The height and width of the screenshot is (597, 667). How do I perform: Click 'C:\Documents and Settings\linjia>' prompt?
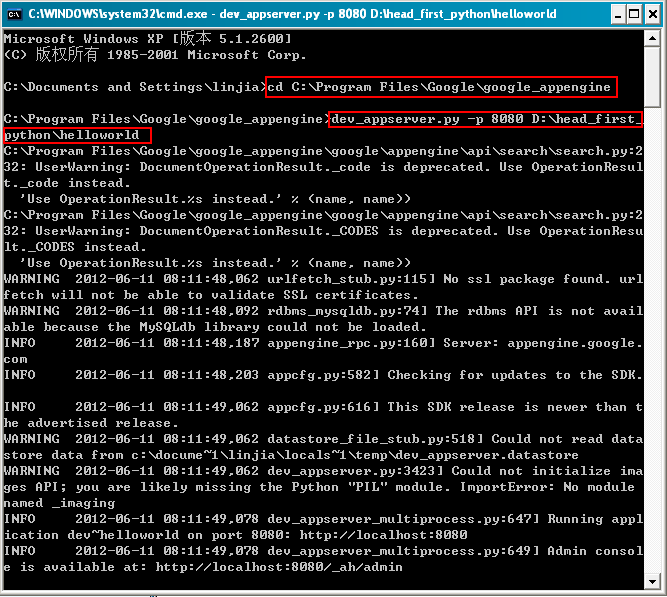pyautogui.click(x=135, y=87)
